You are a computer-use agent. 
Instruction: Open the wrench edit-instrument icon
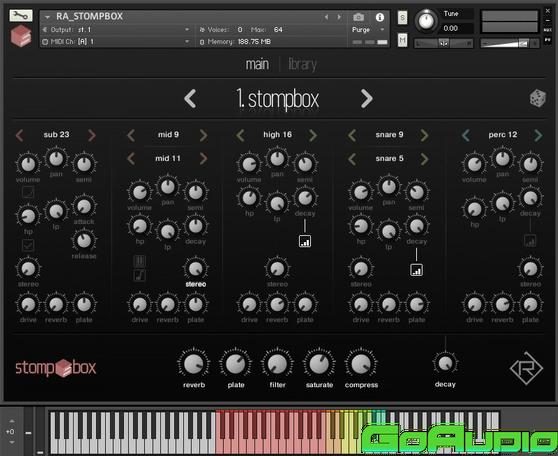21,15
